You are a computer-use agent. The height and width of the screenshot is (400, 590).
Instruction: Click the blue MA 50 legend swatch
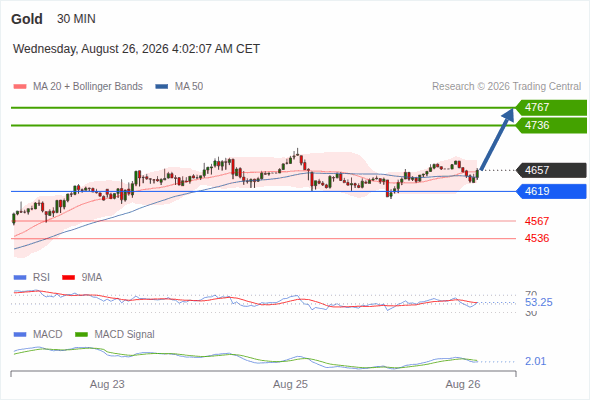162,87
